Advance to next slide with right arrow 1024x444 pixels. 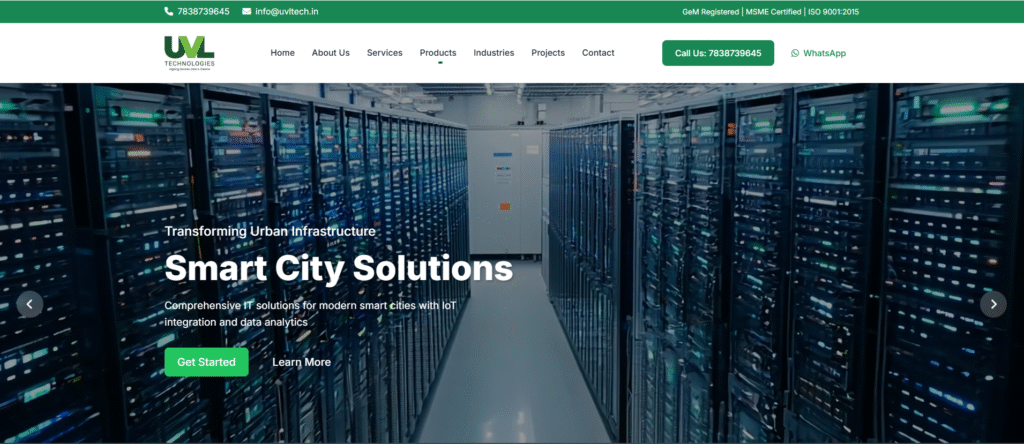point(993,304)
